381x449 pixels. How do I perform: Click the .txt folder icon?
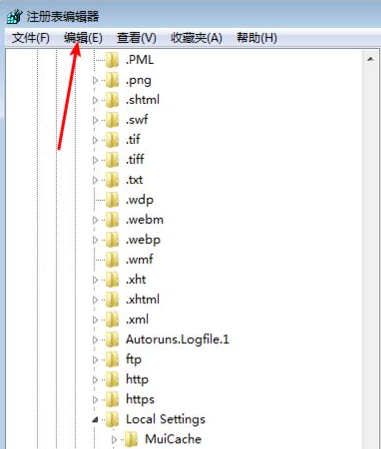(112, 180)
